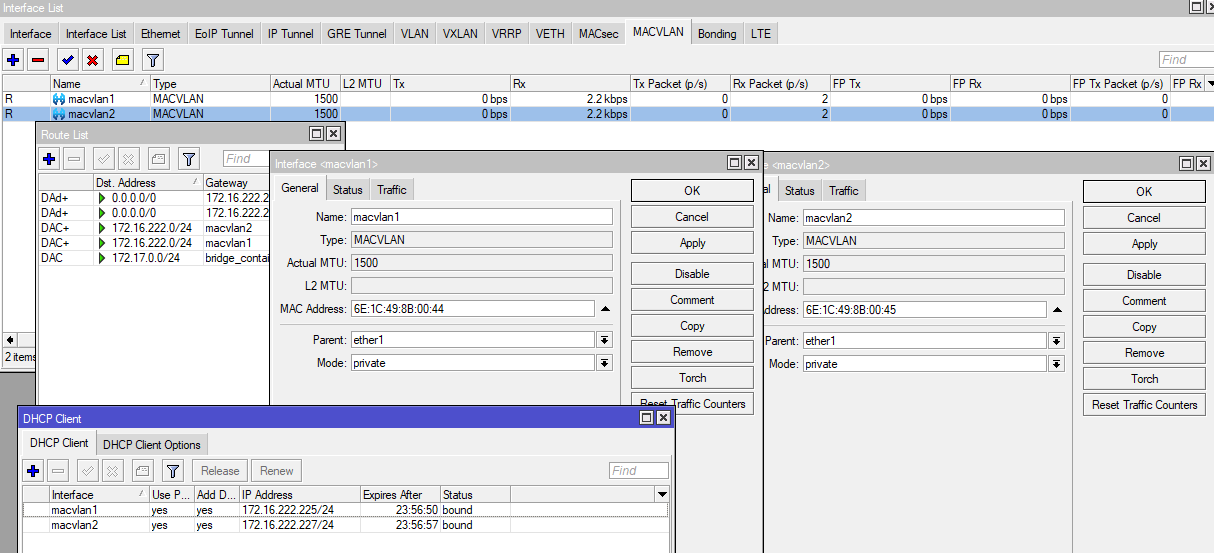
Task: Click Reset Traffic Counters in macvlan2 dialog
Action: (1144, 405)
